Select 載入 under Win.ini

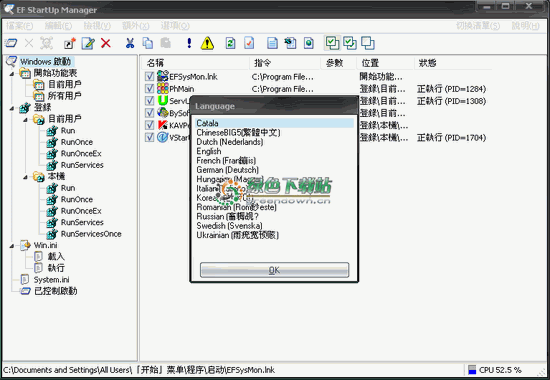click(x=56, y=256)
